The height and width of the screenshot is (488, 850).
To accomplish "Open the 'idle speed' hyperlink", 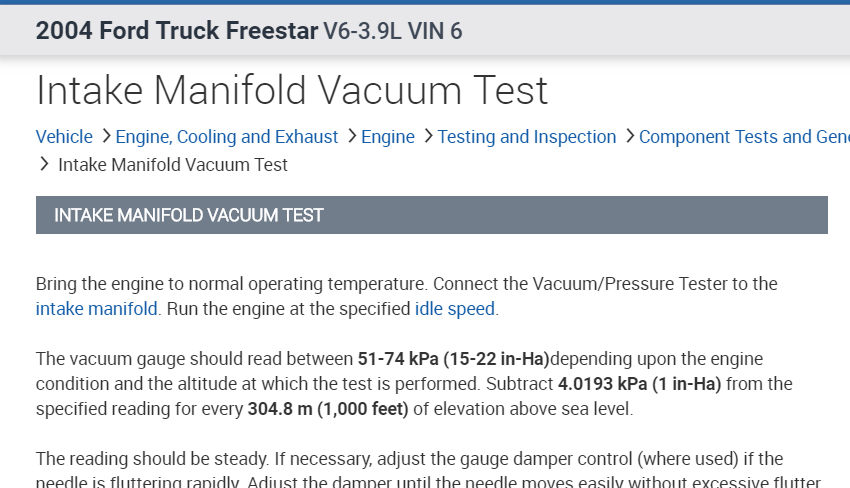I will tap(455, 309).
